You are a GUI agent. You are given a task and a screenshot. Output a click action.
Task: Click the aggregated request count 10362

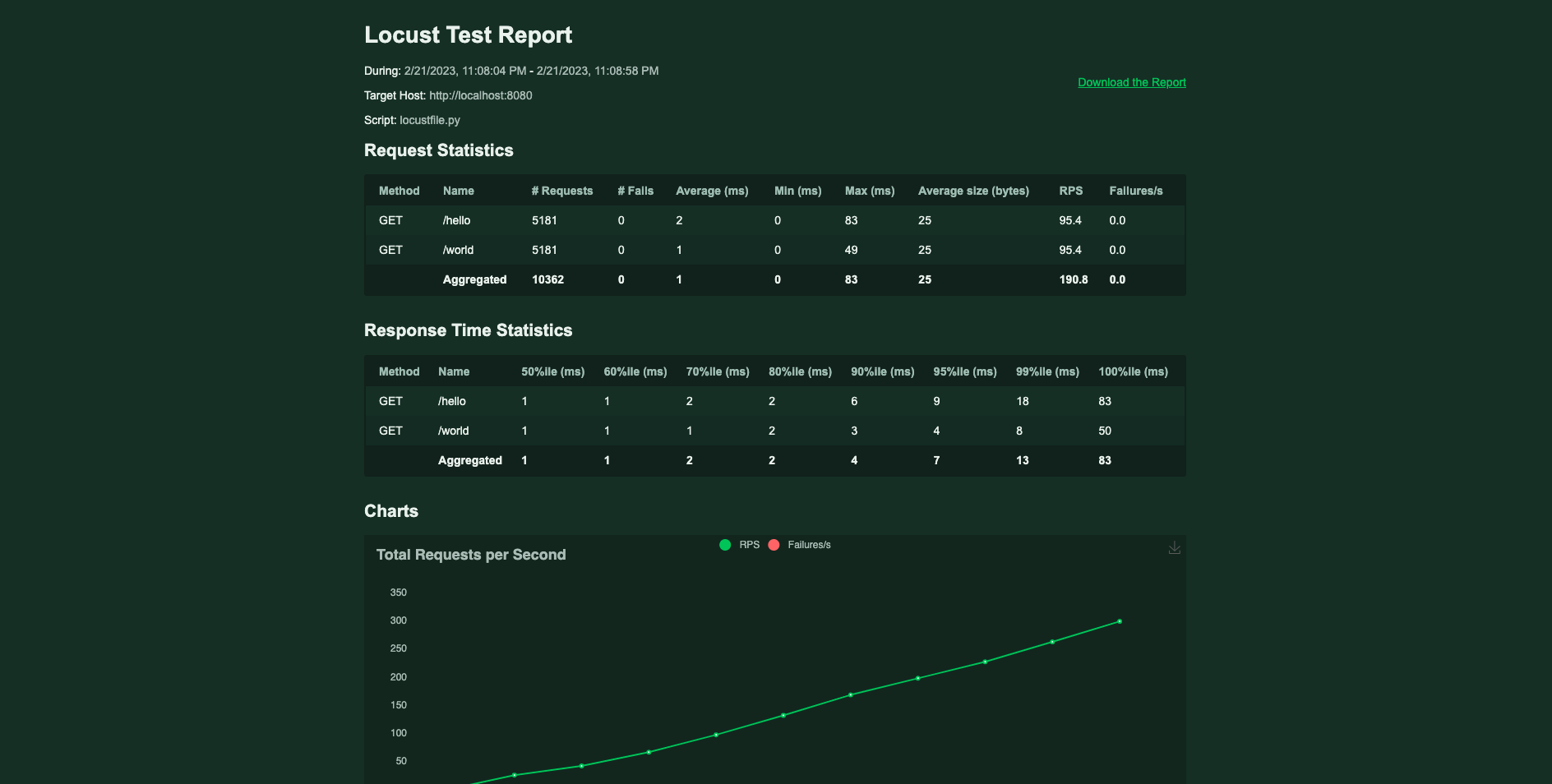(547, 279)
